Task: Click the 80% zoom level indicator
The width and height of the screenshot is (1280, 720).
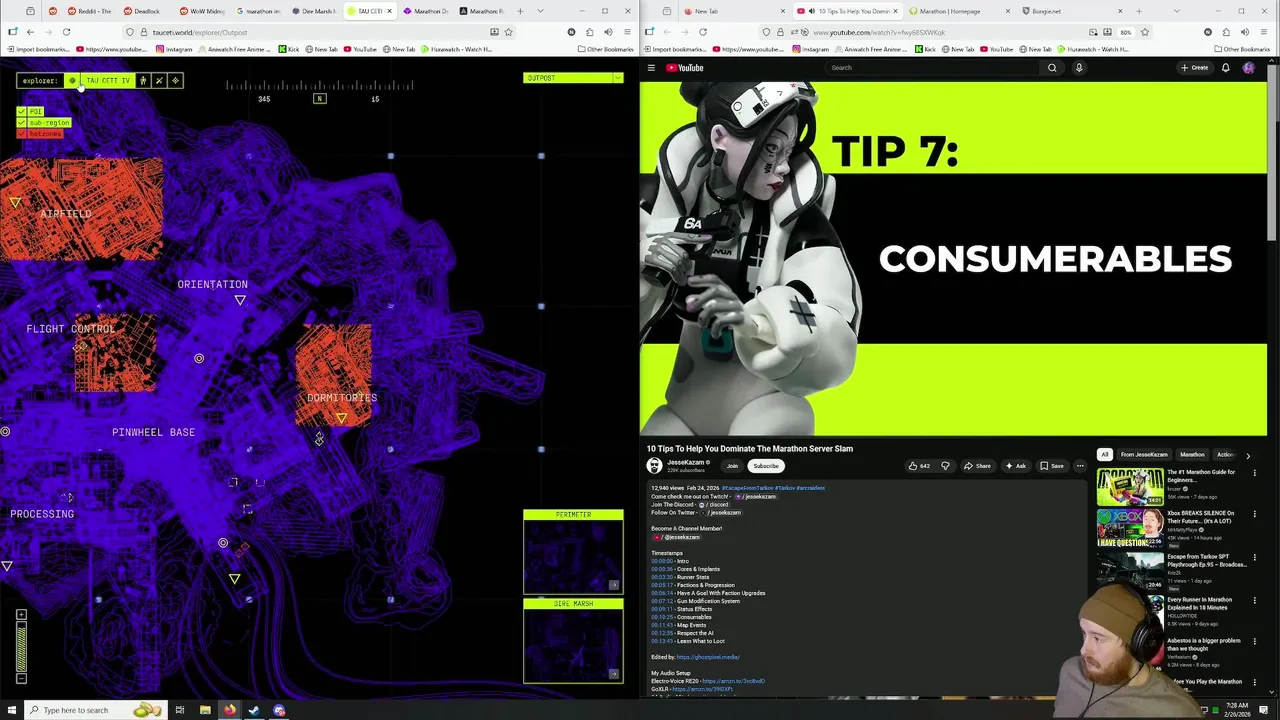Action: coord(1126,32)
